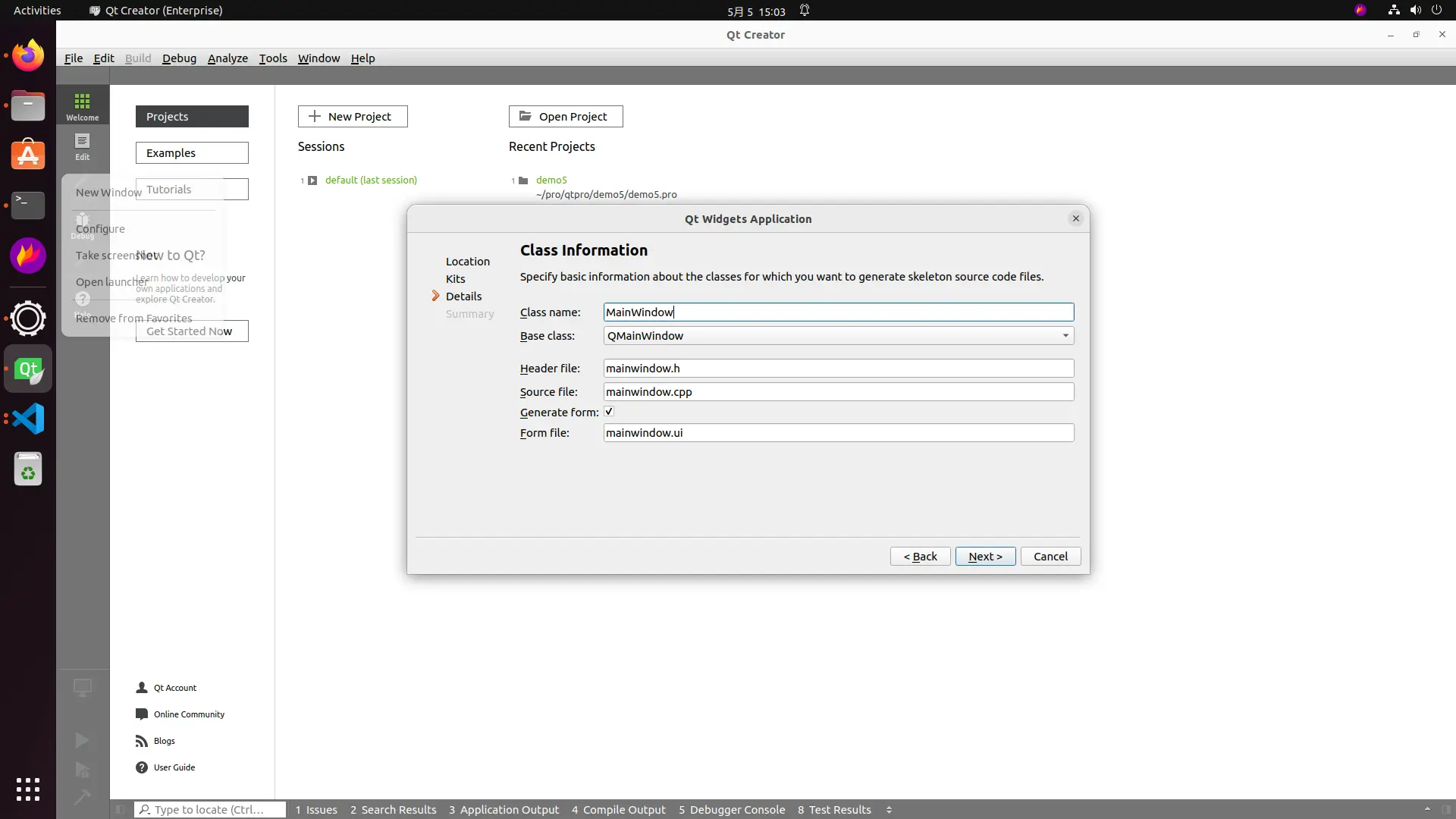
Task: Click the Header file input field
Action: tap(838, 369)
